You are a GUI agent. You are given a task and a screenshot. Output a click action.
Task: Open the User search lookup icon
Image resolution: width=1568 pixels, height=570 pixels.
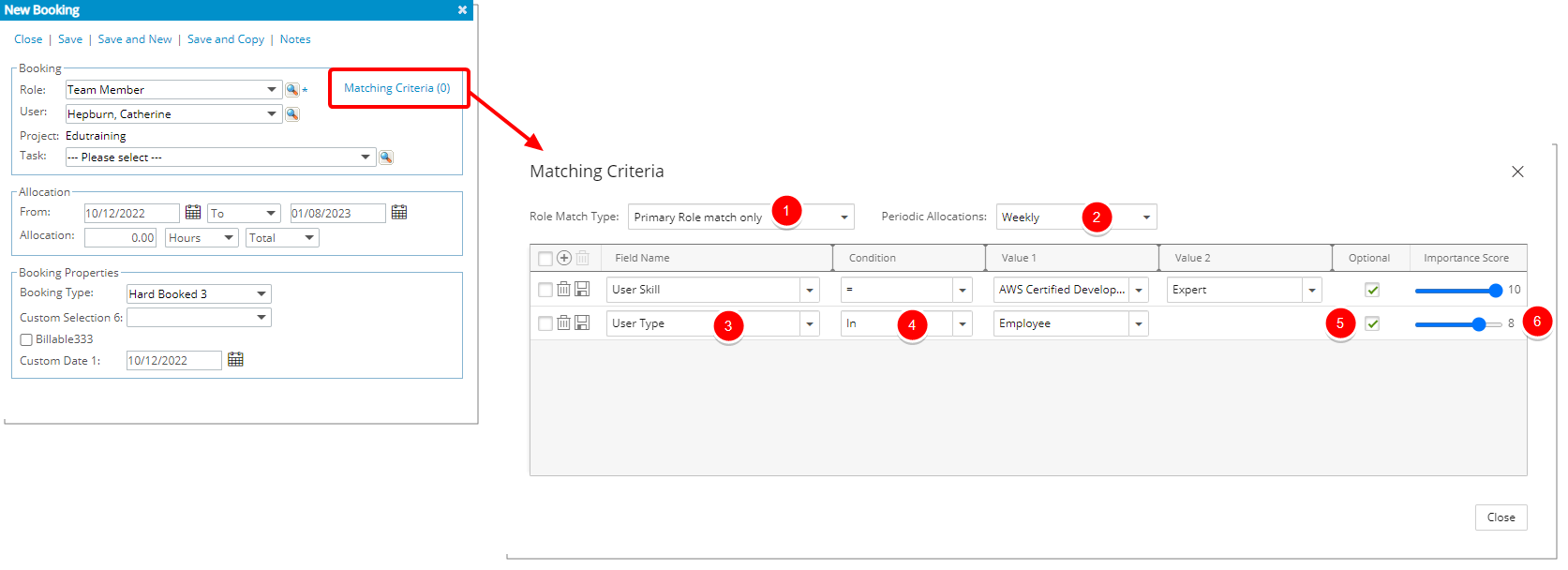(x=292, y=114)
